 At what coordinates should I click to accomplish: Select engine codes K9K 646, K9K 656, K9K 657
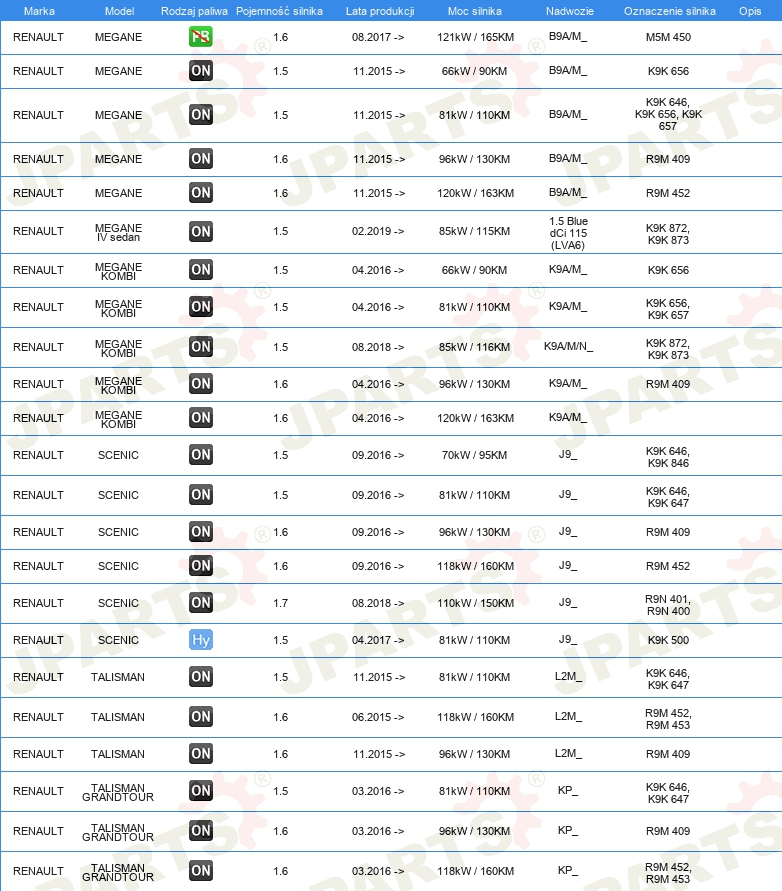click(x=668, y=114)
